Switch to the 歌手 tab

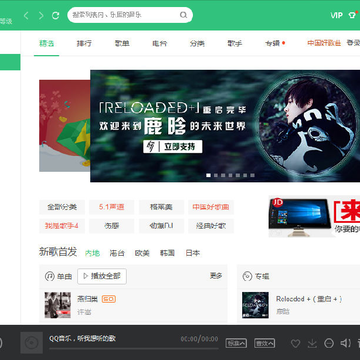[x=235, y=43]
